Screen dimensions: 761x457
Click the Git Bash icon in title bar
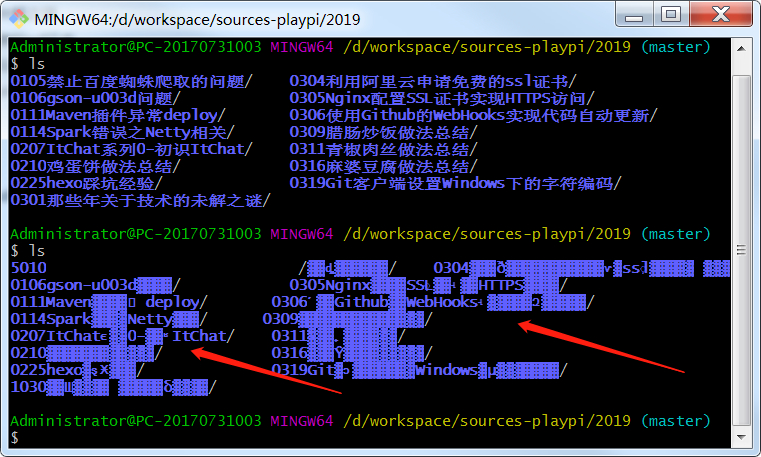click(19, 19)
